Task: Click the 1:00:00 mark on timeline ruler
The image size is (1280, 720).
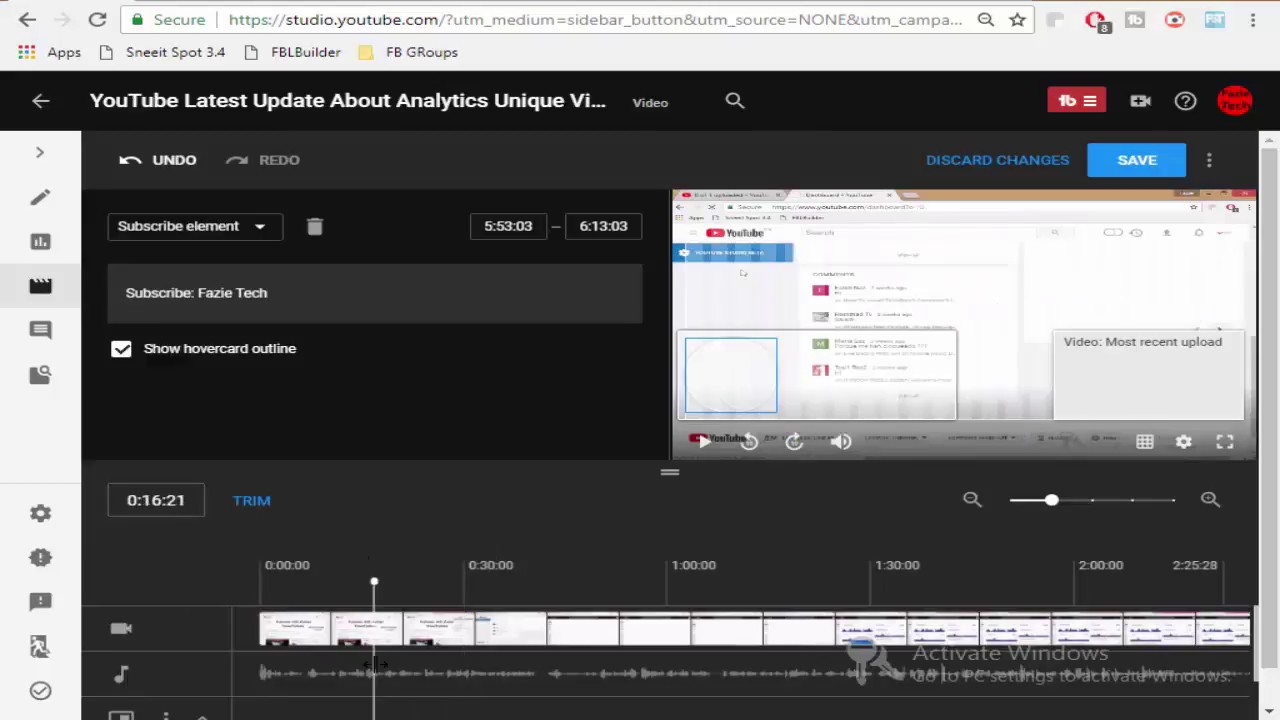Action: 693,565
